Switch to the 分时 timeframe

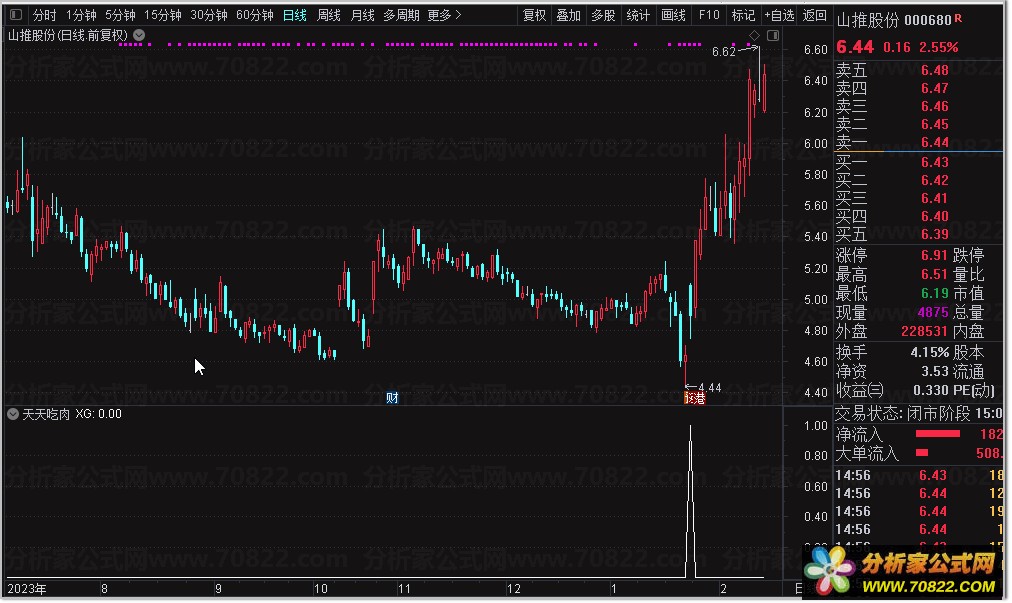[45, 15]
